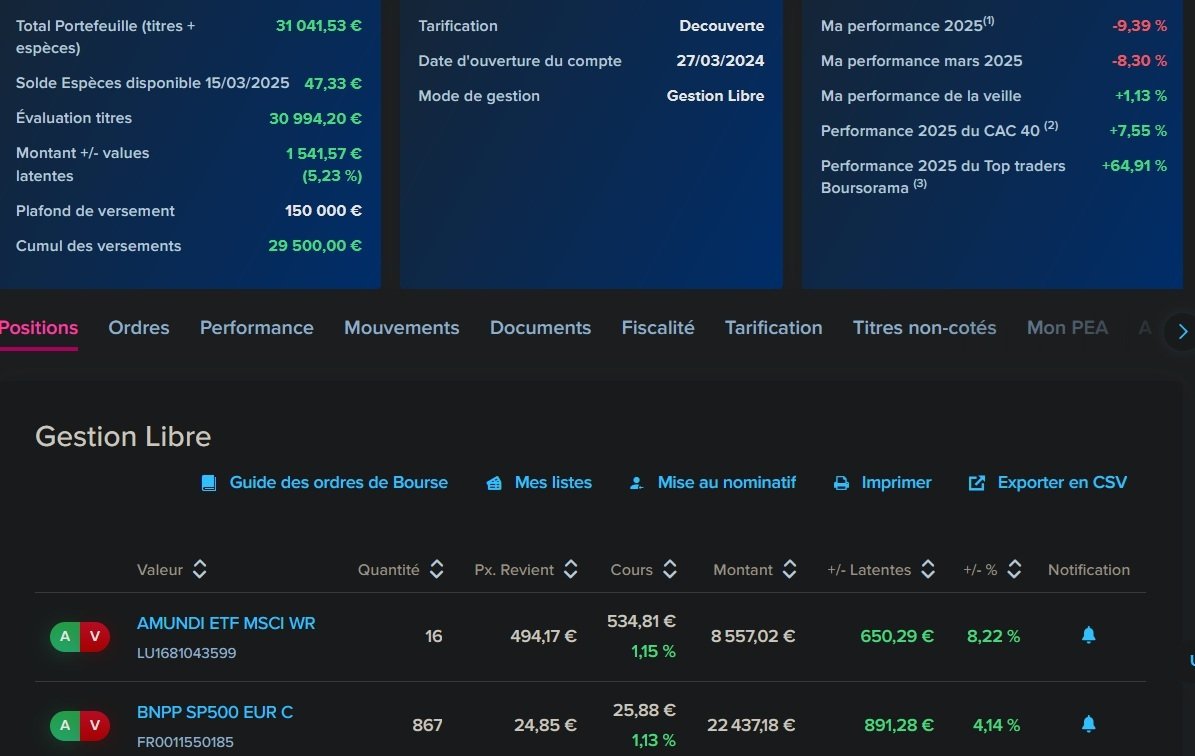The width and height of the screenshot is (1195, 756).
Task: Click the Gestion Libre section heading
Action: tap(123, 437)
